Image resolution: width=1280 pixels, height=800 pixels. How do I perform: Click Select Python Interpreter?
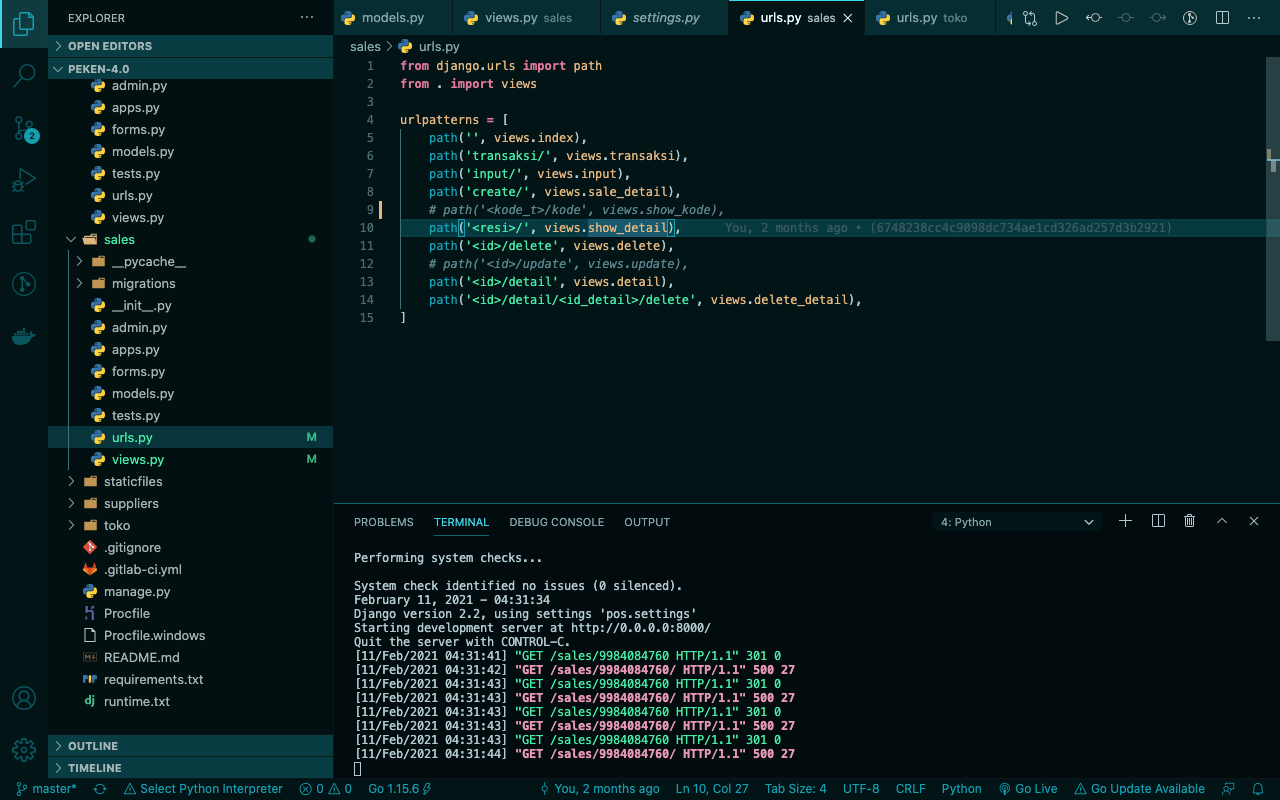203,788
